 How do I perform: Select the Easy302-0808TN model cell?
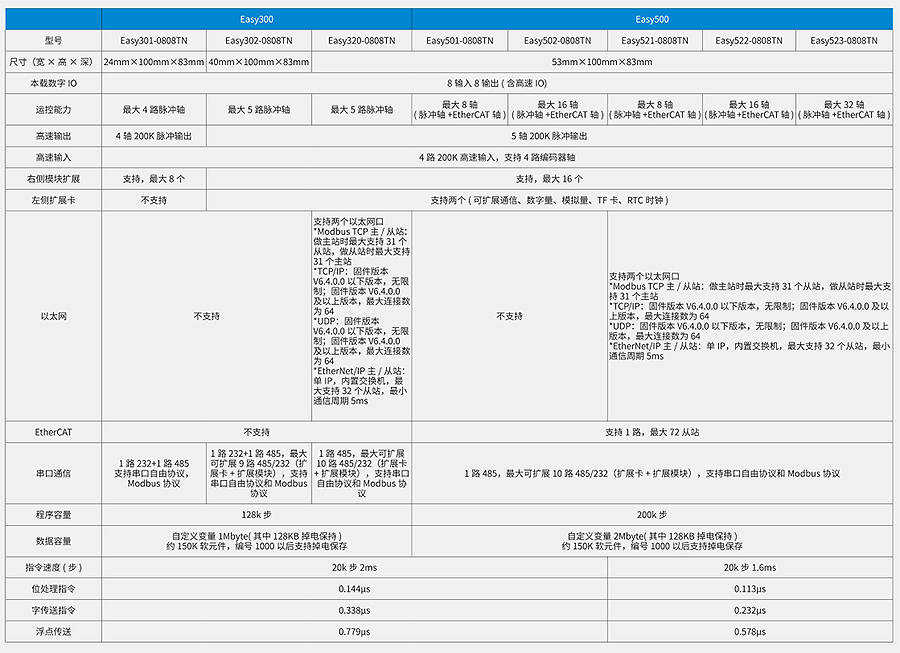click(259, 41)
